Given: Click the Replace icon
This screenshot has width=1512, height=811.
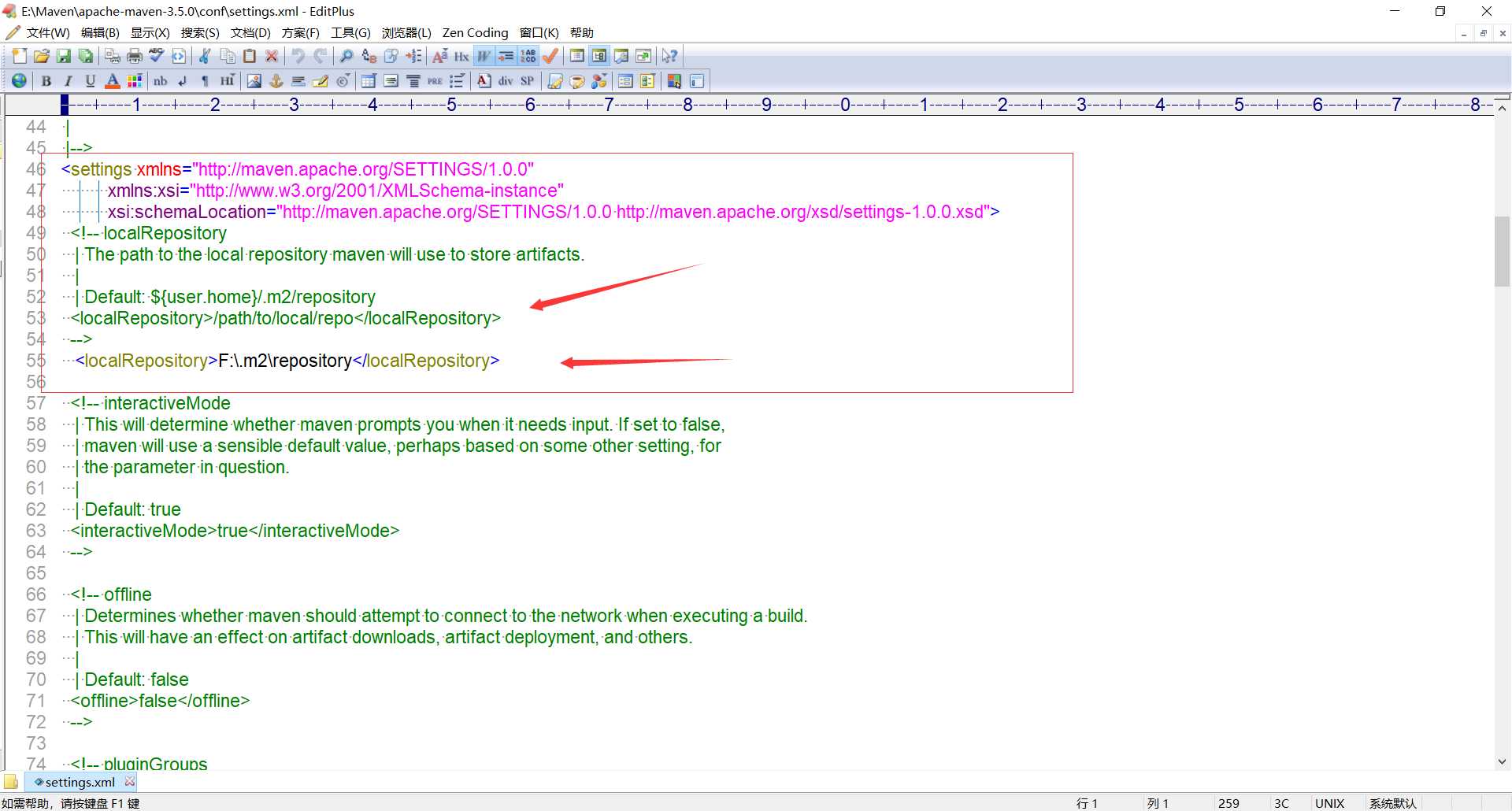Looking at the screenshot, I should (369, 56).
